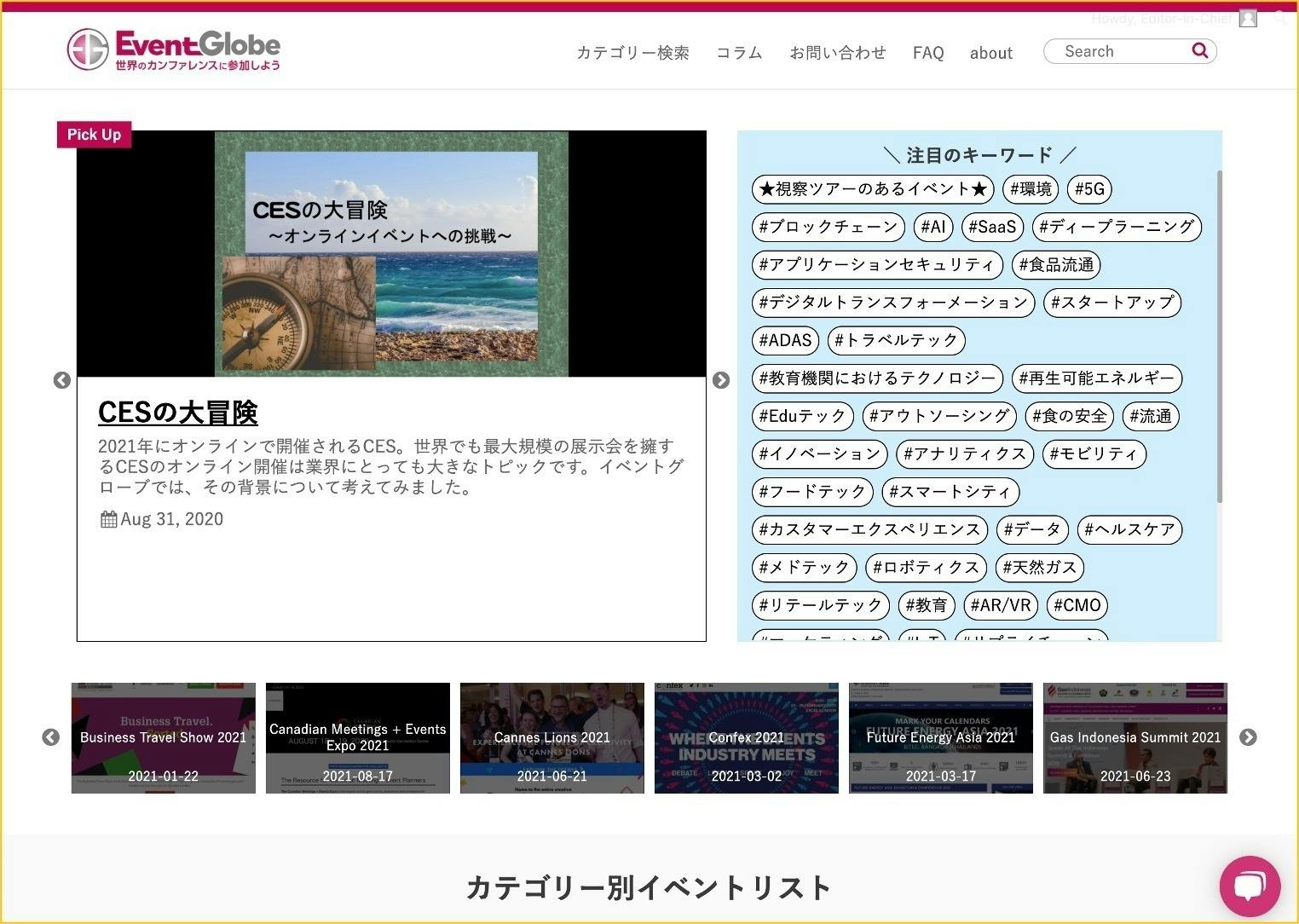Open Gas Indonesia Summit 2021 card
Screen dimensions: 1299x924
[x=1135, y=738]
